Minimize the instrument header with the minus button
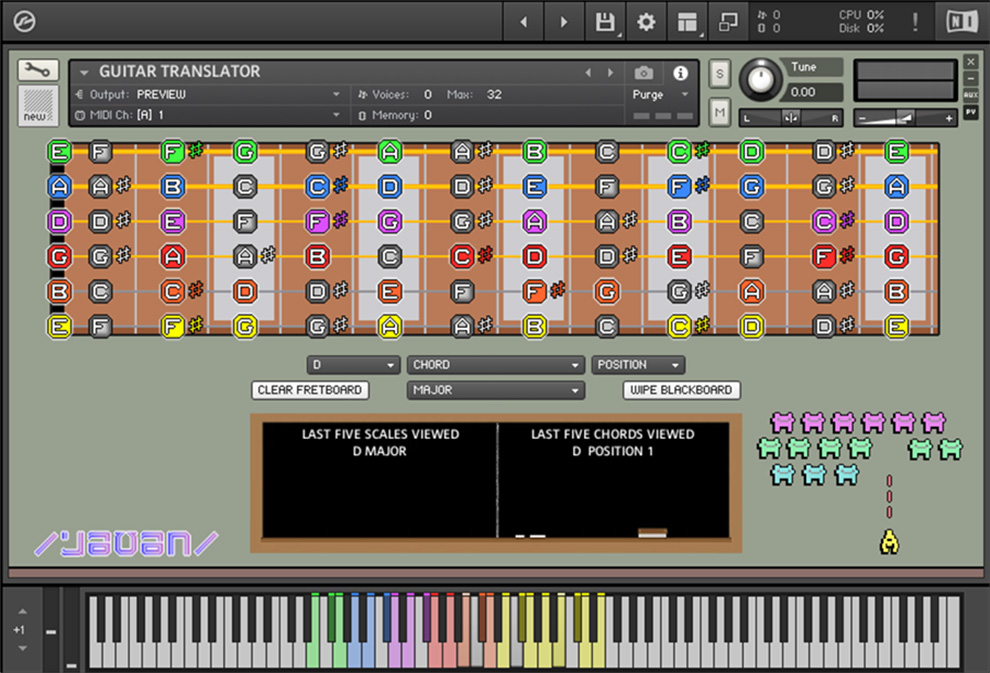This screenshot has height=673, width=990. pyautogui.click(x=970, y=78)
